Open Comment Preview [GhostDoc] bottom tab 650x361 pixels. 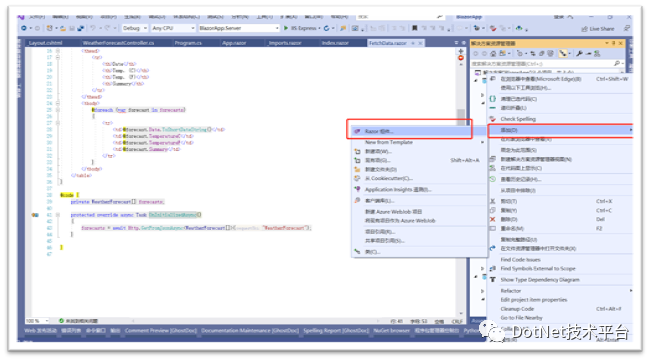point(160,331)
